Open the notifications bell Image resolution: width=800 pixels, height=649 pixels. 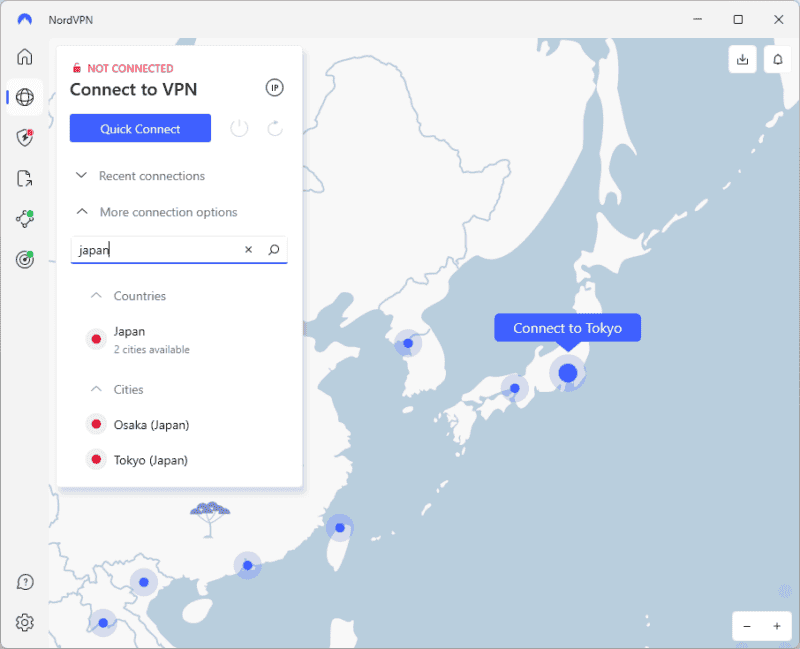click(x=778, y=60)
